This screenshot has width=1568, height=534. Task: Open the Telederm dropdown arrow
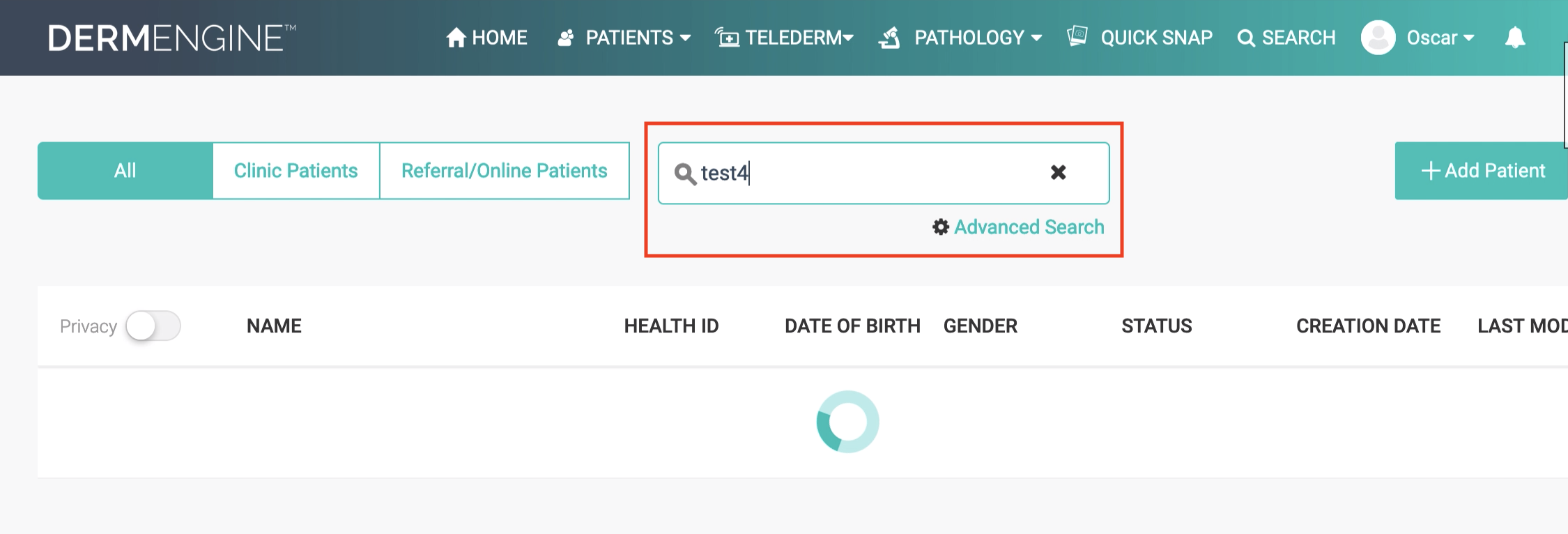[x=848, y=38]
